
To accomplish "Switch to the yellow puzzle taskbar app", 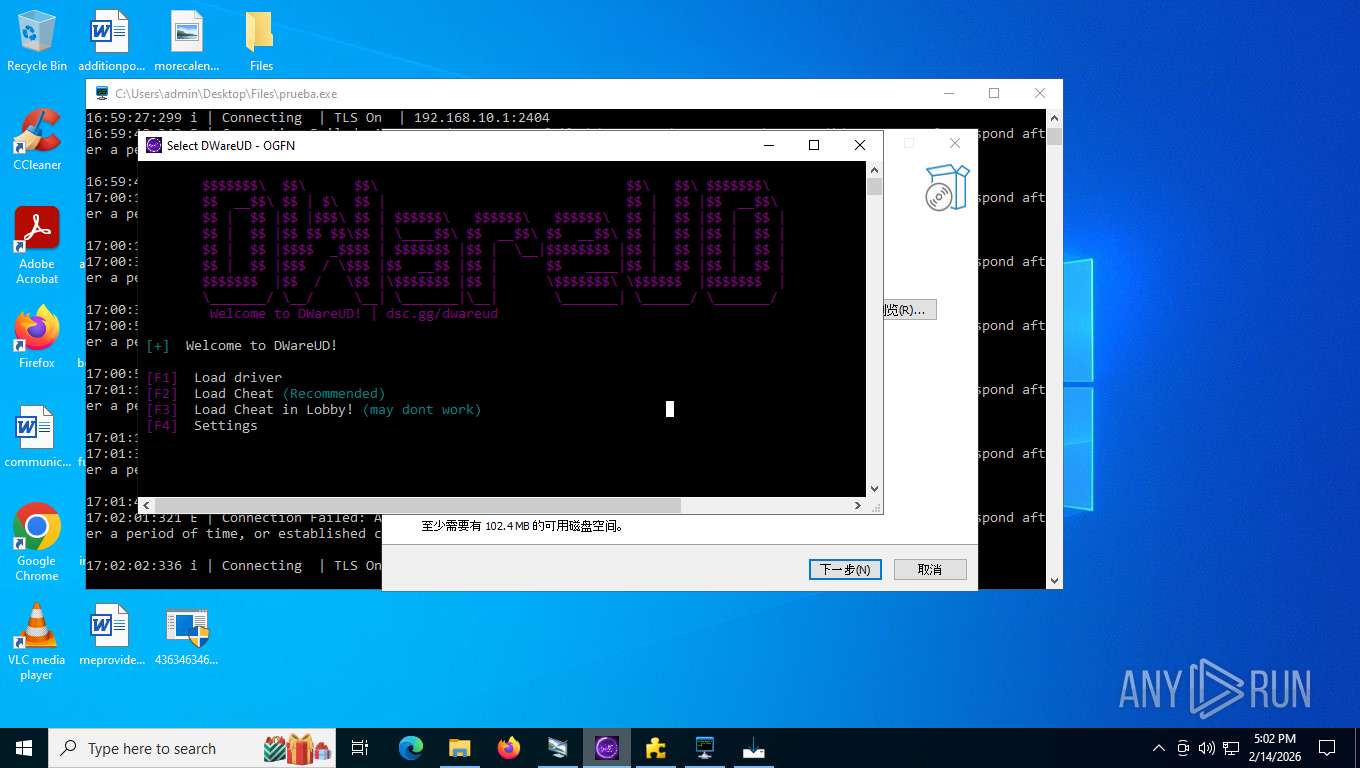I will coord(656,748).
